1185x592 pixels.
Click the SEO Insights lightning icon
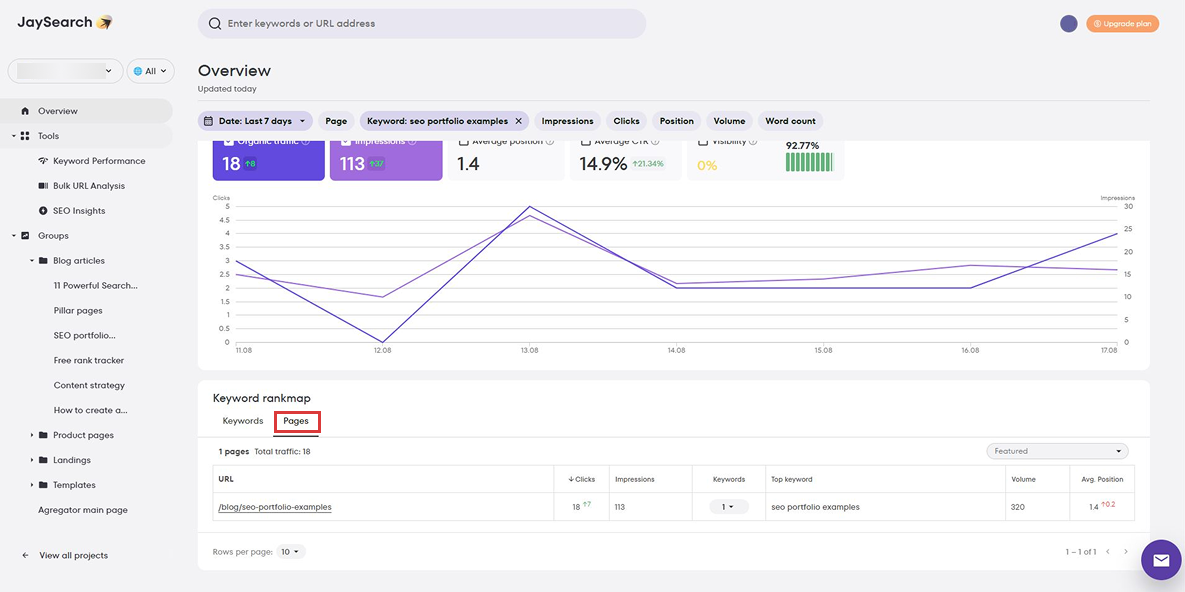click(x=42, y=211)
